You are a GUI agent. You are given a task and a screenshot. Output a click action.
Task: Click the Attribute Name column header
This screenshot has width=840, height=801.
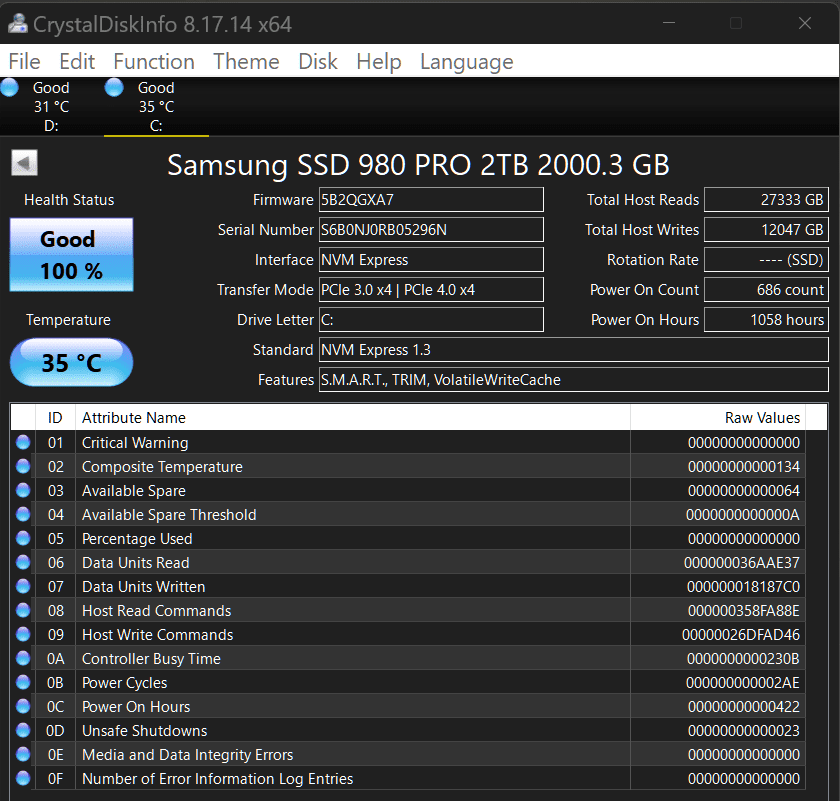click(353, 417)
